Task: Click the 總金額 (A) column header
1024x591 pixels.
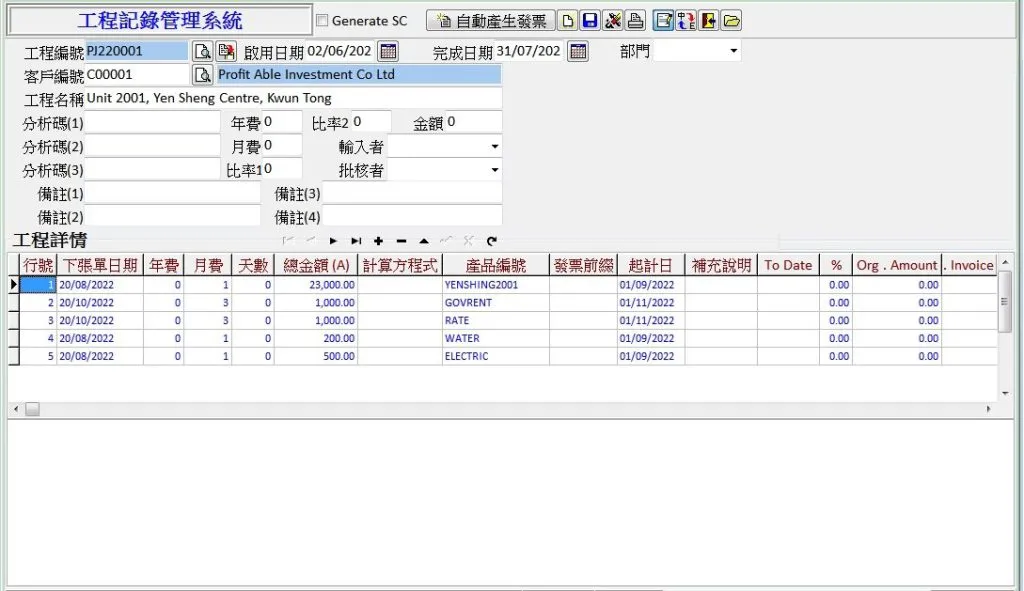Action: pos(315,265)
